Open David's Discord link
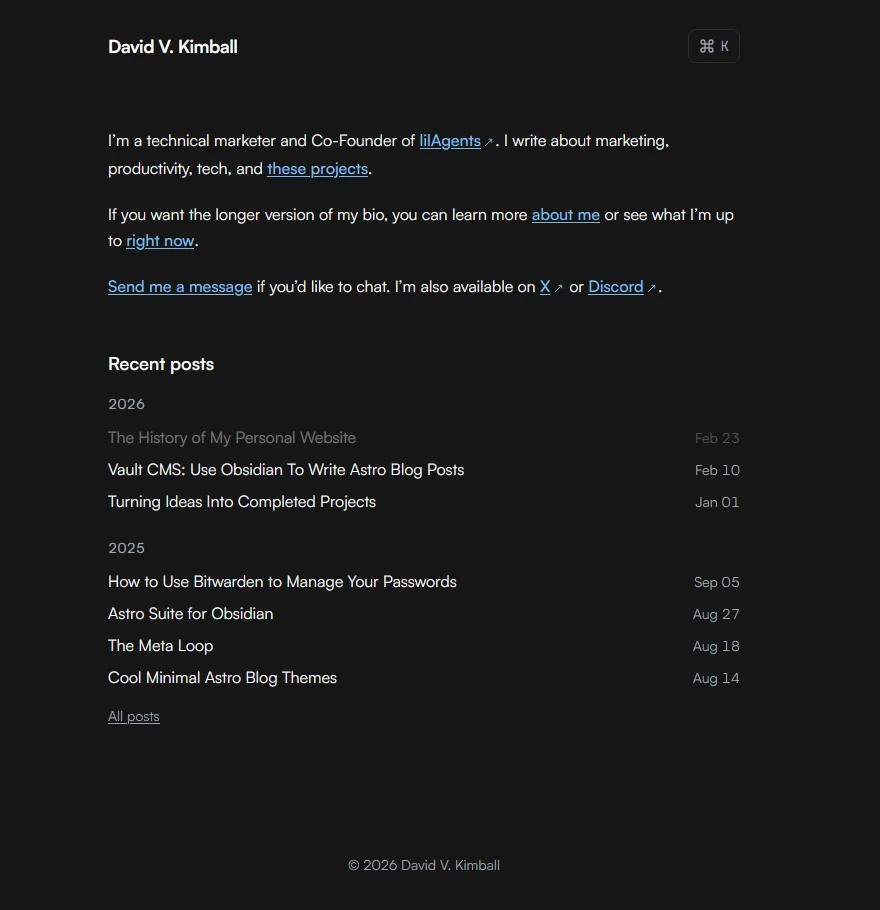 click(615, 286)
